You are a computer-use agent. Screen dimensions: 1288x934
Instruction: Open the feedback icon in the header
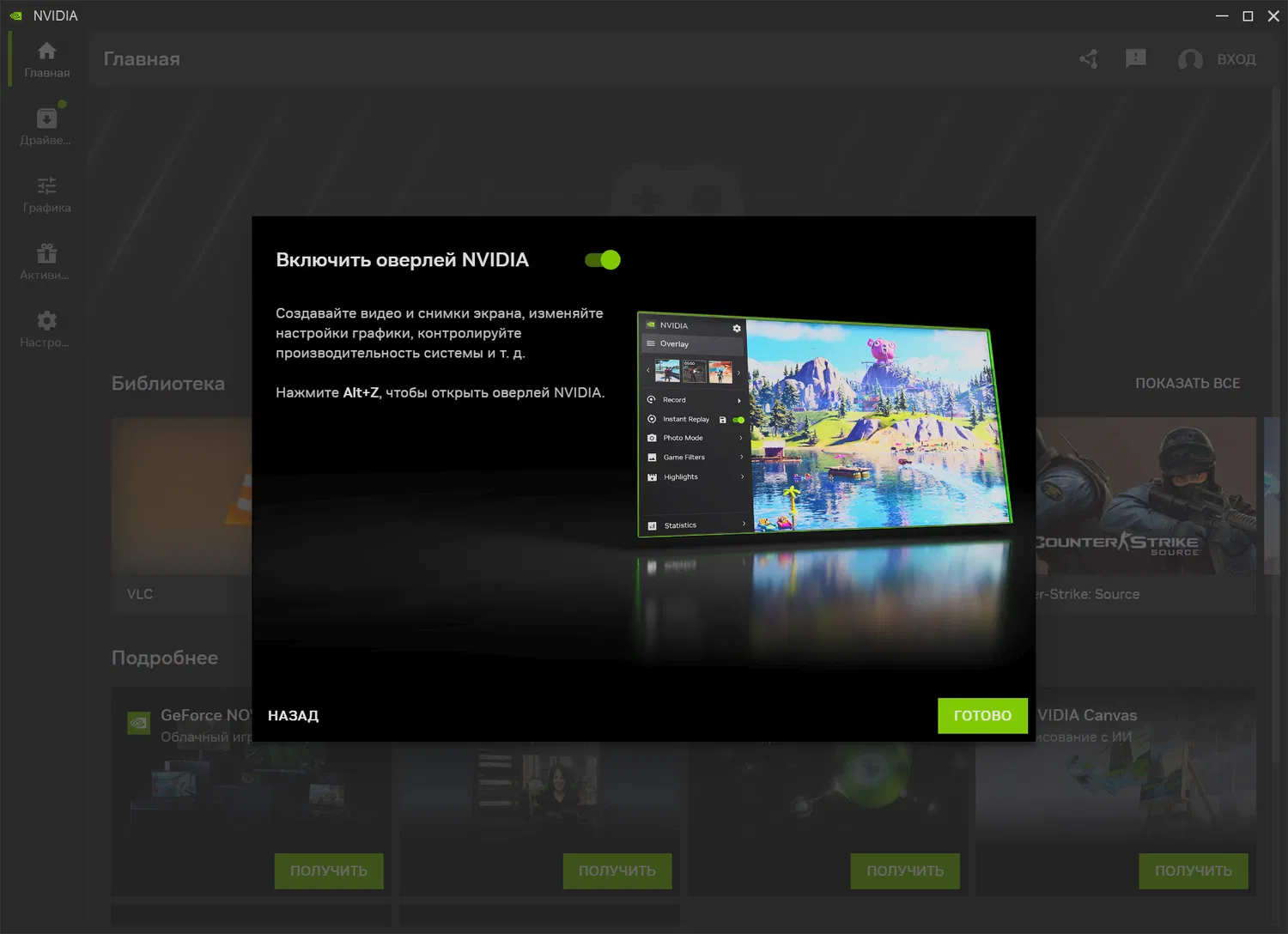(x=1136, y=59)
